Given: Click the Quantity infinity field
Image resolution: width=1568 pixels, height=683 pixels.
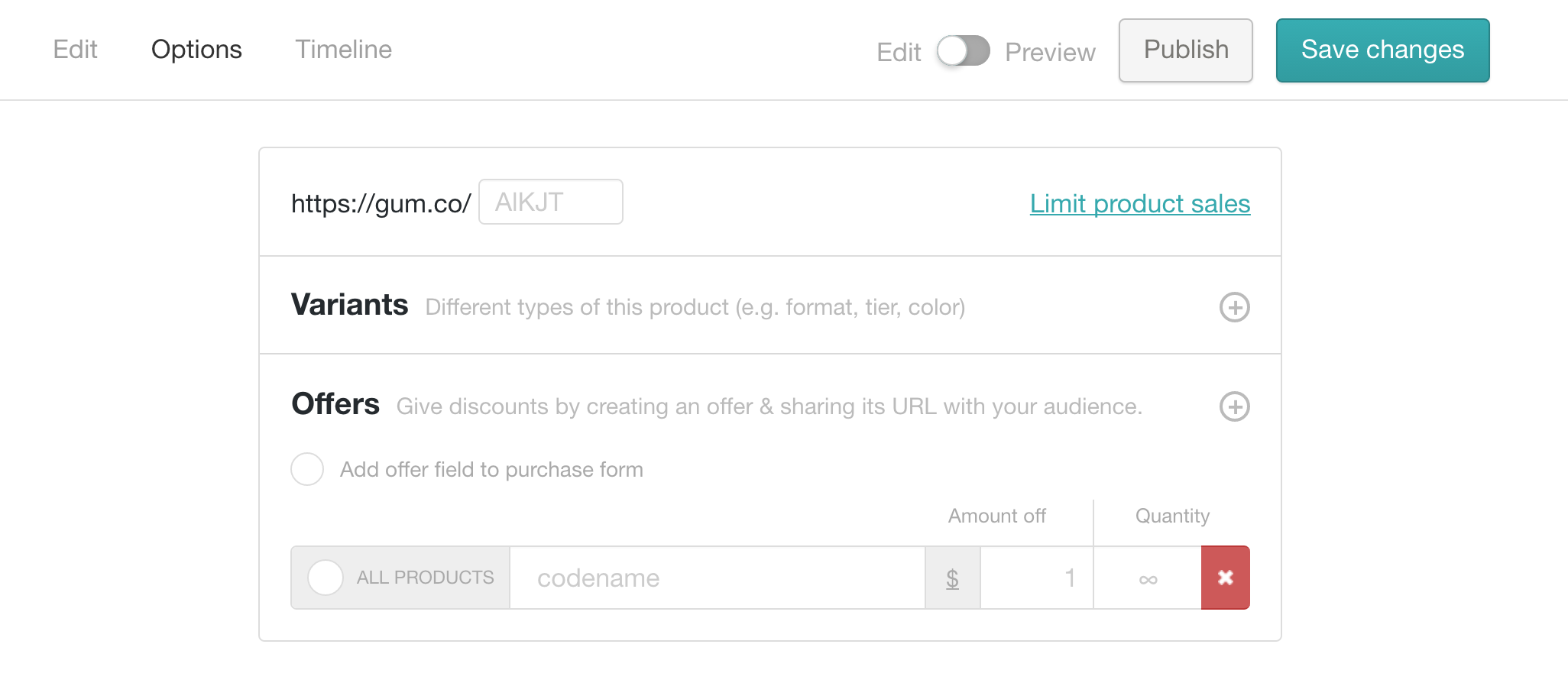Looking at the screenshot, I should 1147,578.
